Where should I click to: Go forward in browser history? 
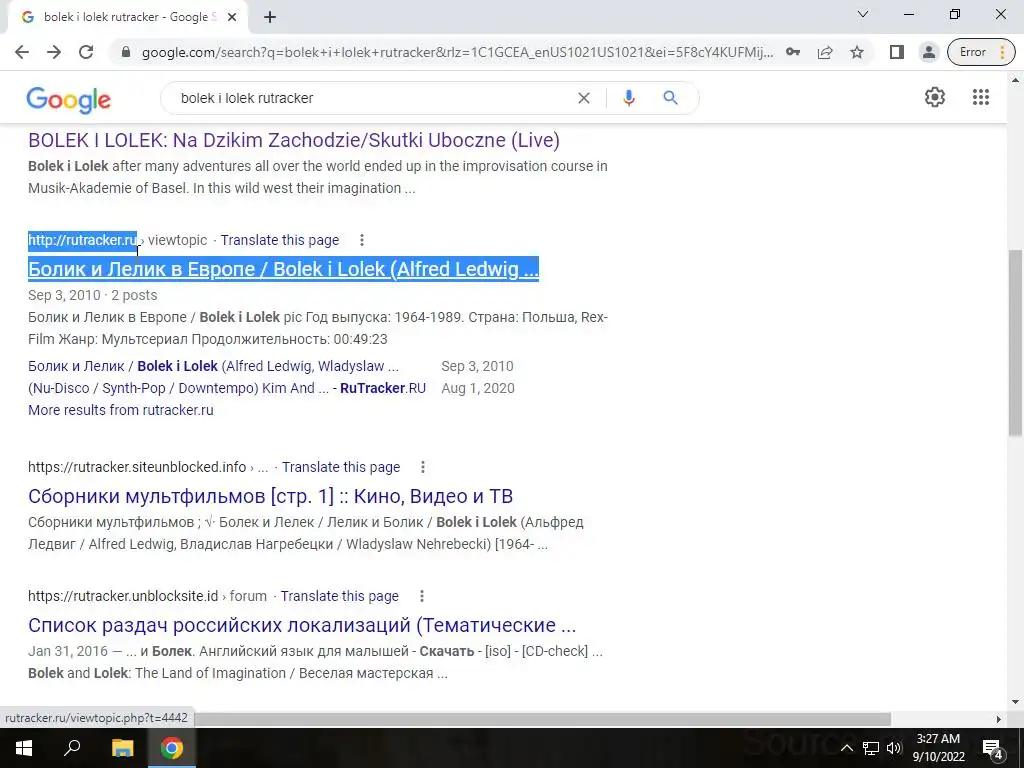[x=54, y=52]
